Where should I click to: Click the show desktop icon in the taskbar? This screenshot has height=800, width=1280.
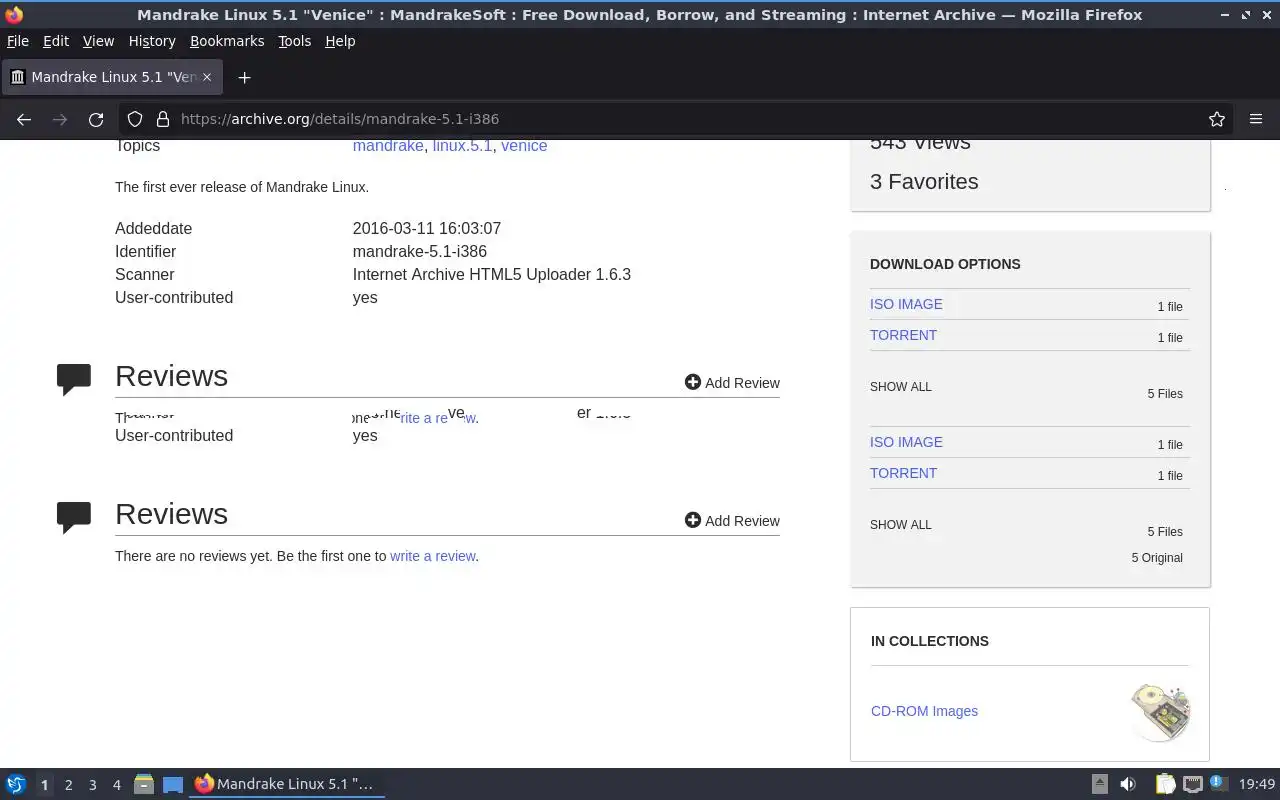pos(173,785)
